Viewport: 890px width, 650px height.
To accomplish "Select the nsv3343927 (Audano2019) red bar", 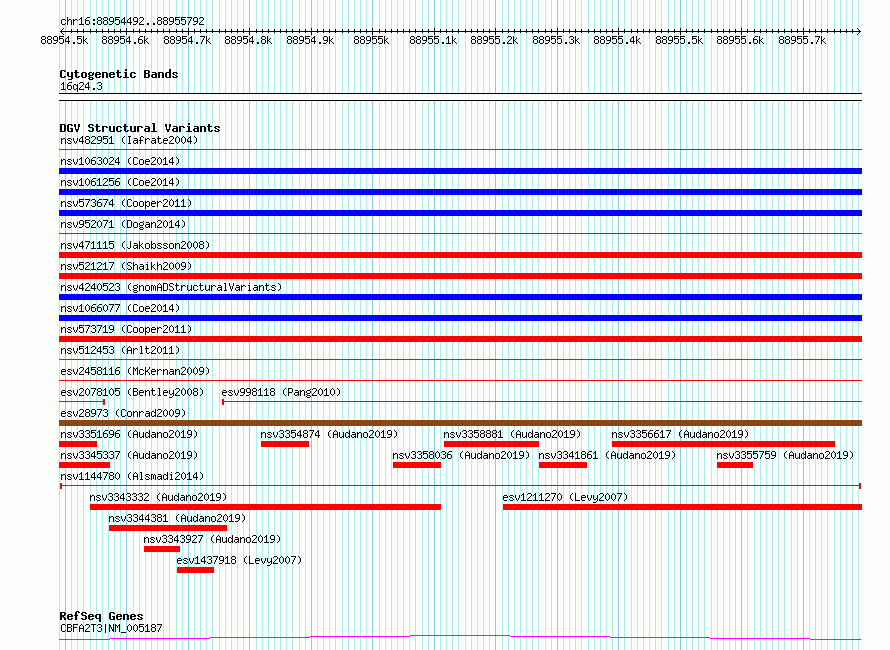I will [x=162, y=549].
